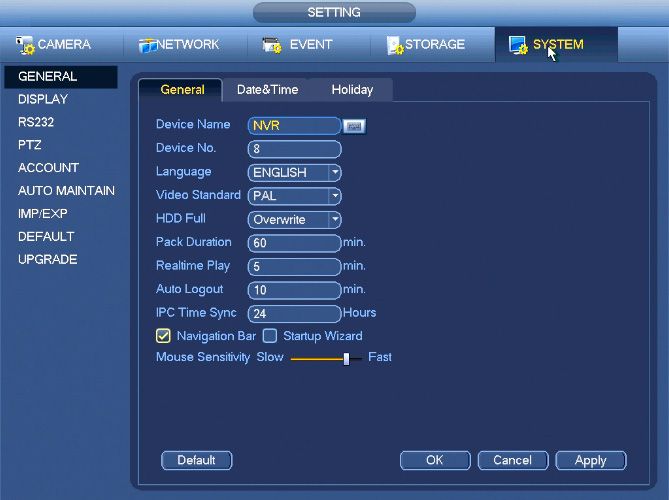Switch to the General tab
The image size is (669, 500).
(182, 90)
